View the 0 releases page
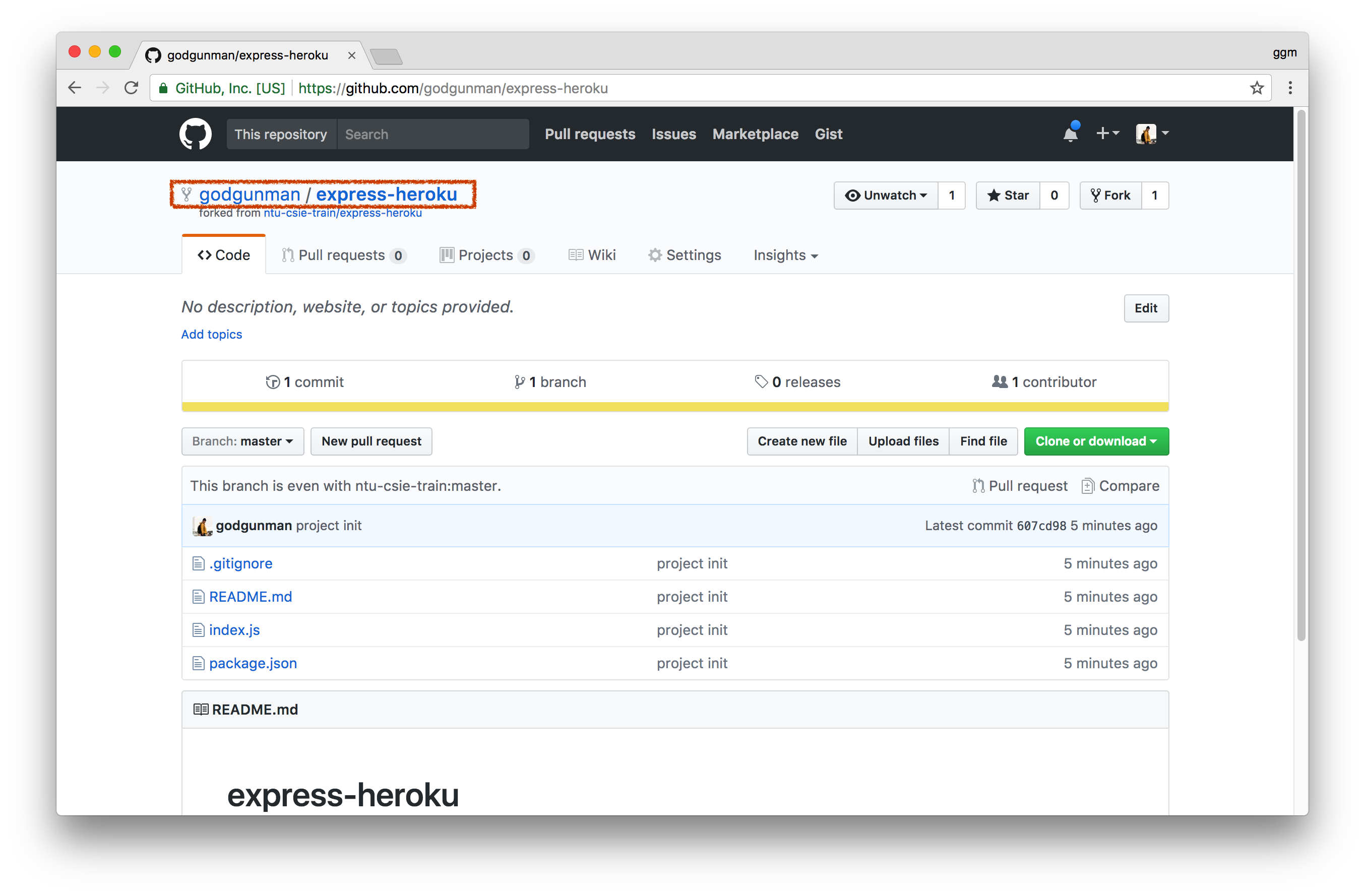Image resolution: width=1365 pixels, height=896 pixels. click(797, 382)
